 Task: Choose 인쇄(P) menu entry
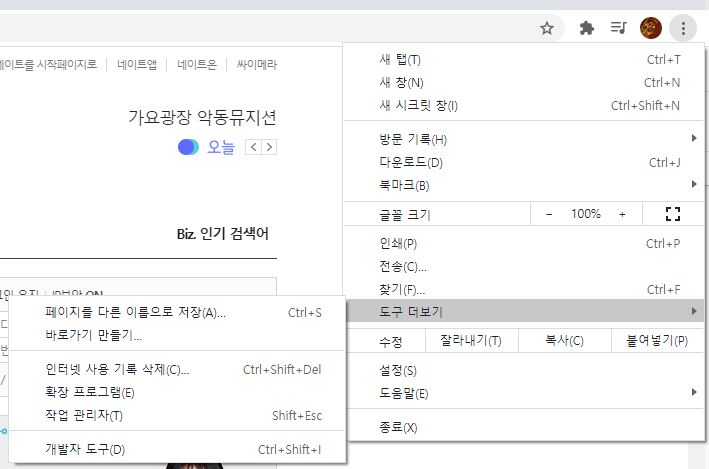(524, 243)
